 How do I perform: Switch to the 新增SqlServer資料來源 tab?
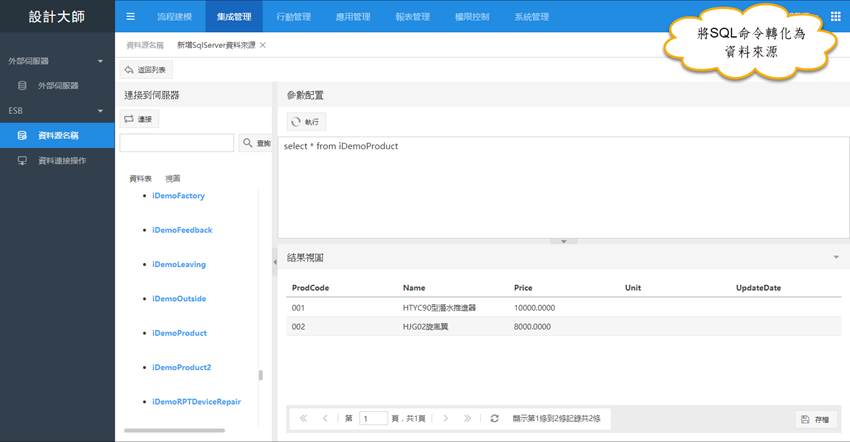click(216, 45)
